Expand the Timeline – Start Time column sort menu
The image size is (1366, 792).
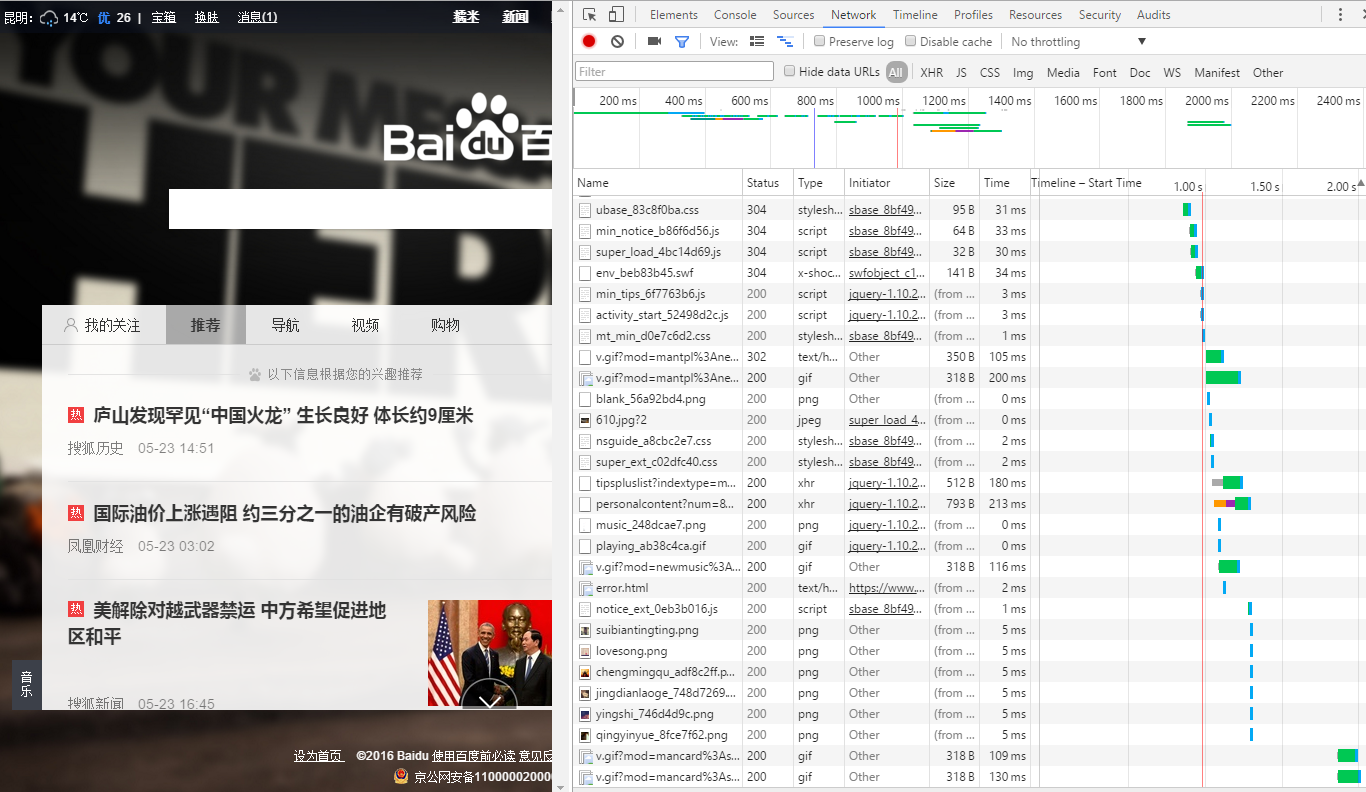1357,185
